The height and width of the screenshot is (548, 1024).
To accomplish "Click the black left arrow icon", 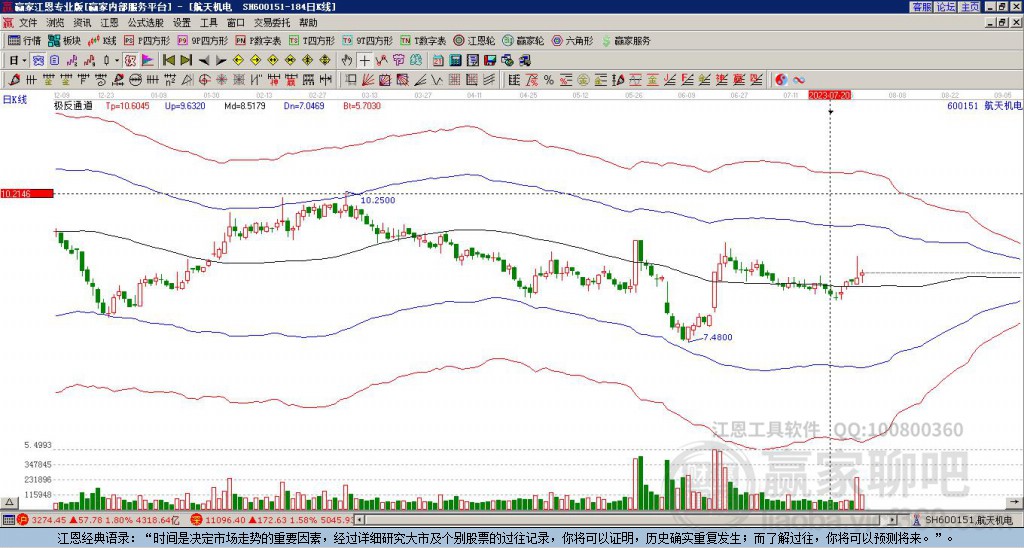I will coord(204,61).
